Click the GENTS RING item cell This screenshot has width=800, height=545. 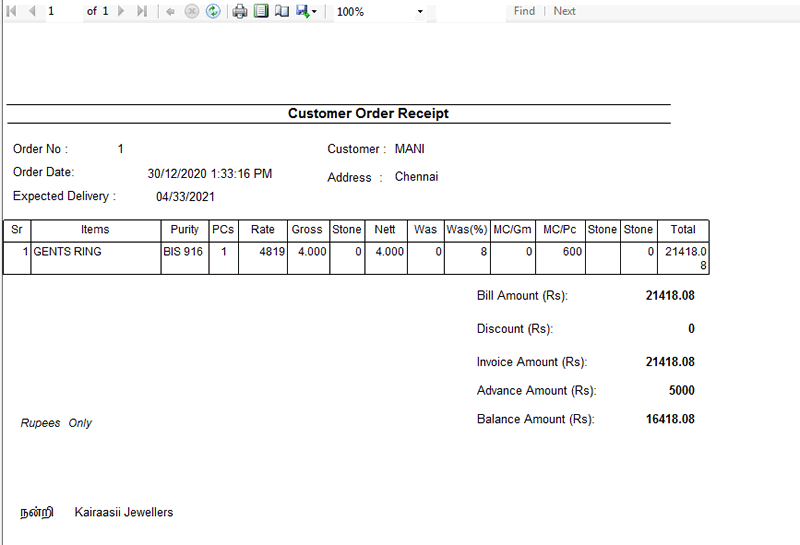[96, 258]
